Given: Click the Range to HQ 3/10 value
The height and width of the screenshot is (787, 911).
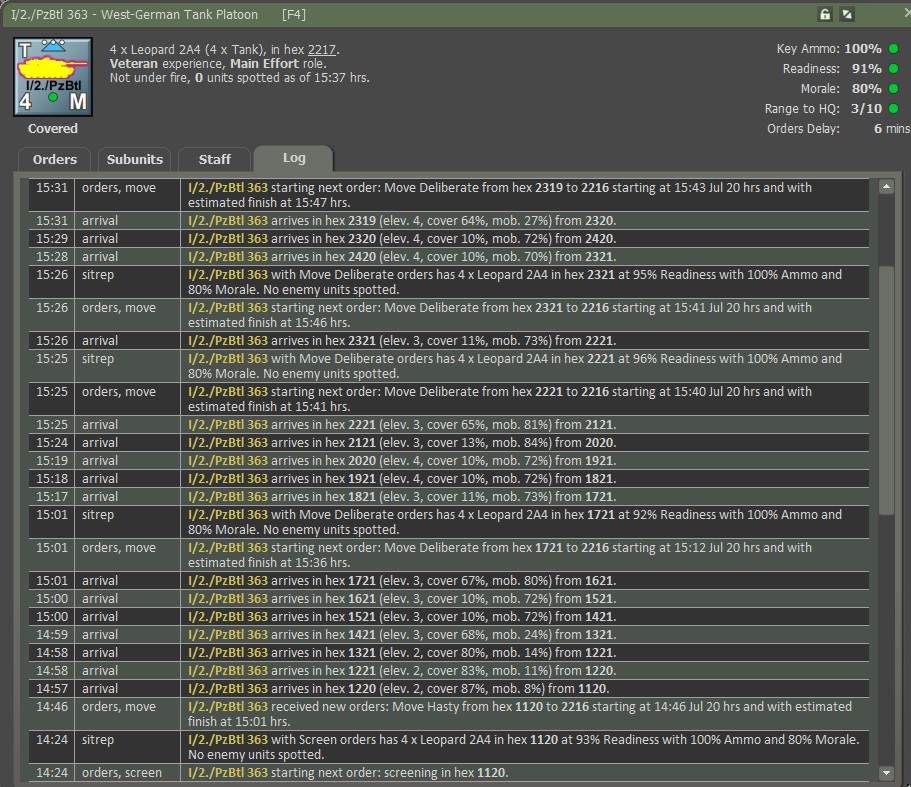Looking at the screenshot, I should click(866, 109).
